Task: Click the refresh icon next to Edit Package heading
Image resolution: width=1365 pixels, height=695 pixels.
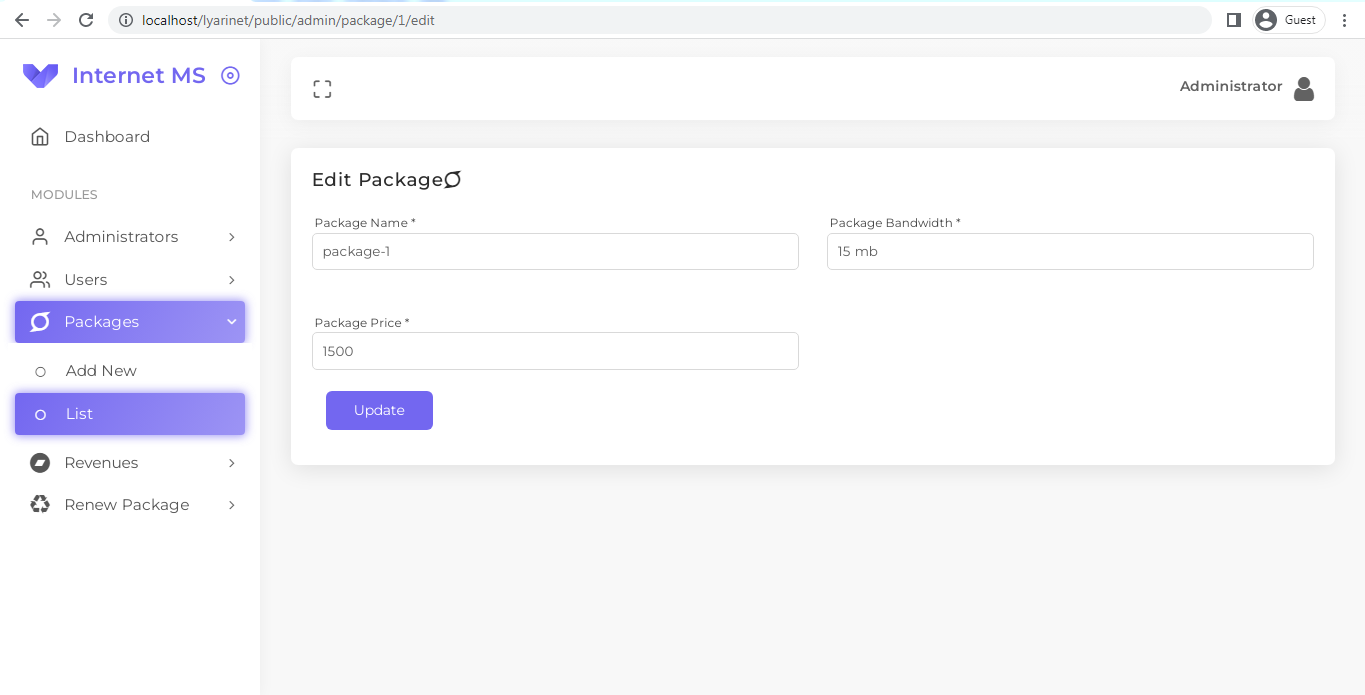Action: pos(452,179)
